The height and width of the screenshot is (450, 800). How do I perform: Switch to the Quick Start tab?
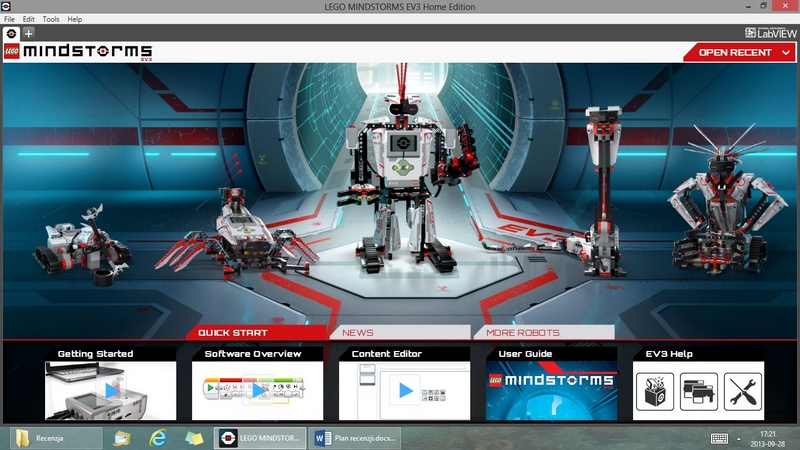[256, 333]
